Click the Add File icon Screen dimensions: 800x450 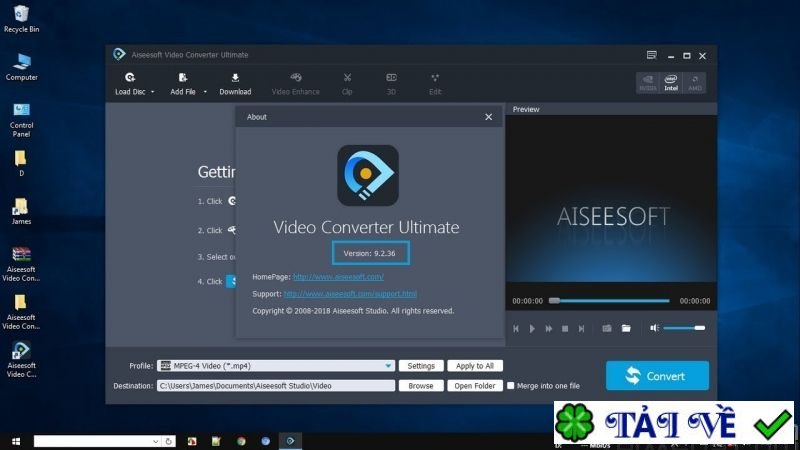183,78
